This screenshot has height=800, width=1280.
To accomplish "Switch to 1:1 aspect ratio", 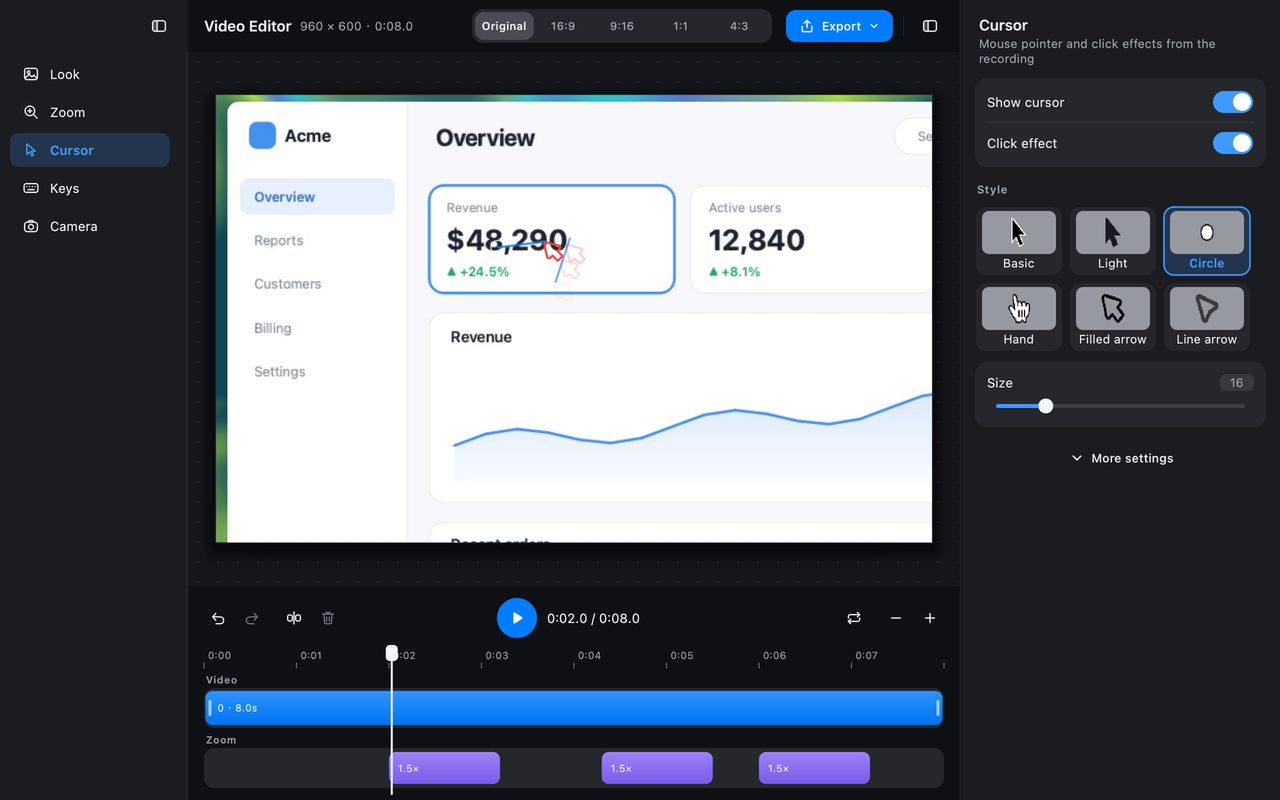I will point(681,26).
